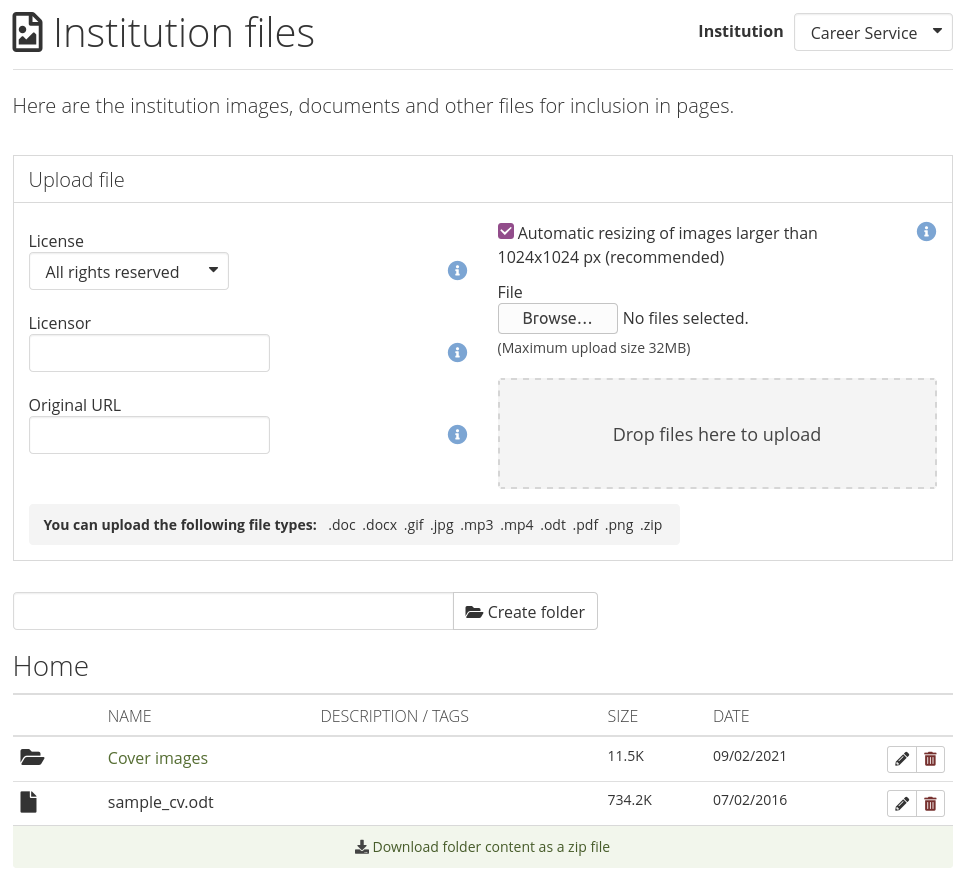
Task: Edit the sample_cv.odt file
Action: point(902,804)
